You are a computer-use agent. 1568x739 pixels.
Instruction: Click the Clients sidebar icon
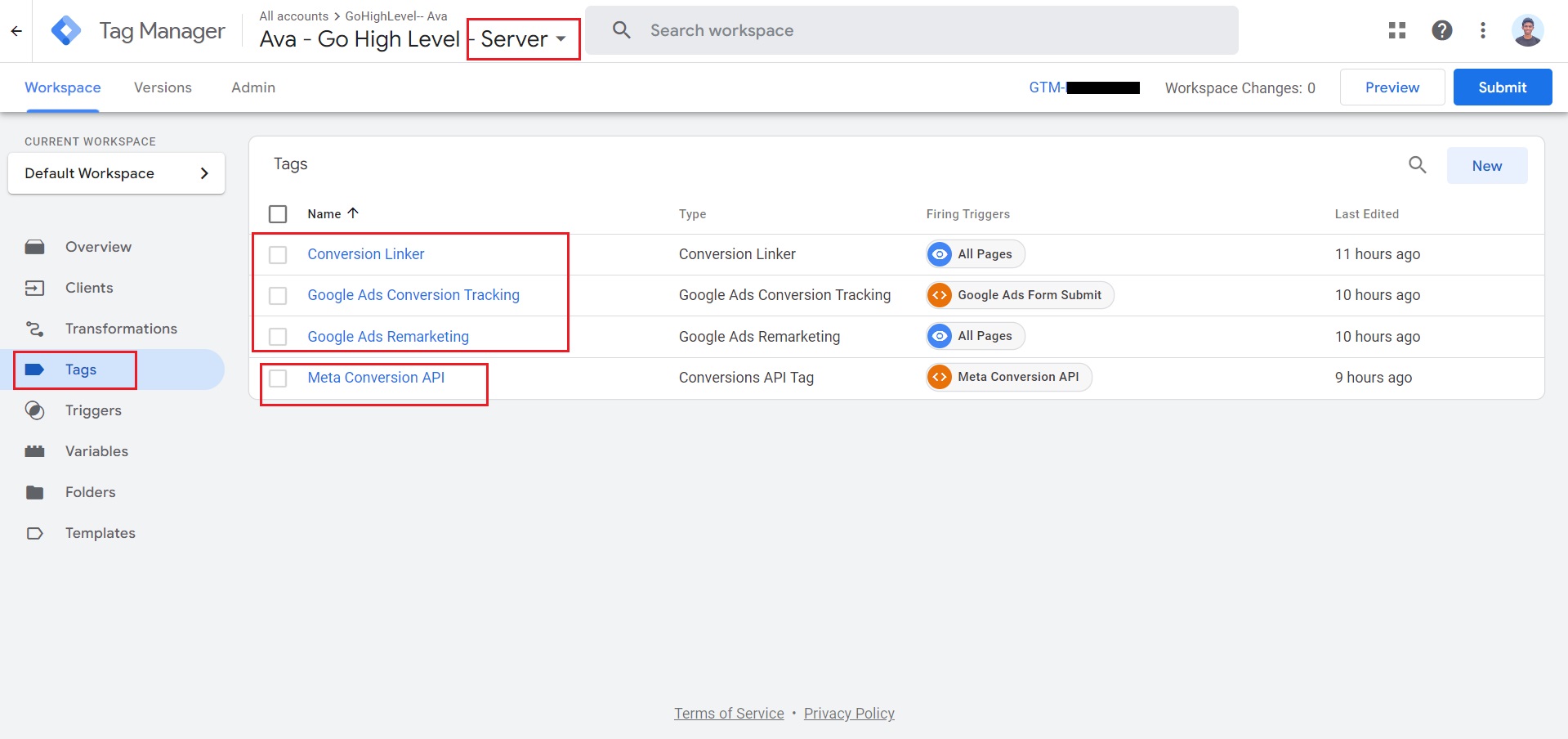point(34,288)
